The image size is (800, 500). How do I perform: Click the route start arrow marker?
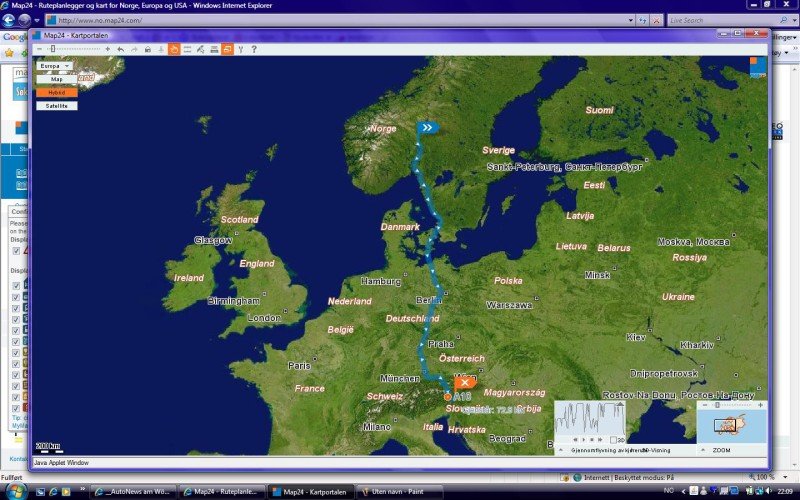click(427, 127)
